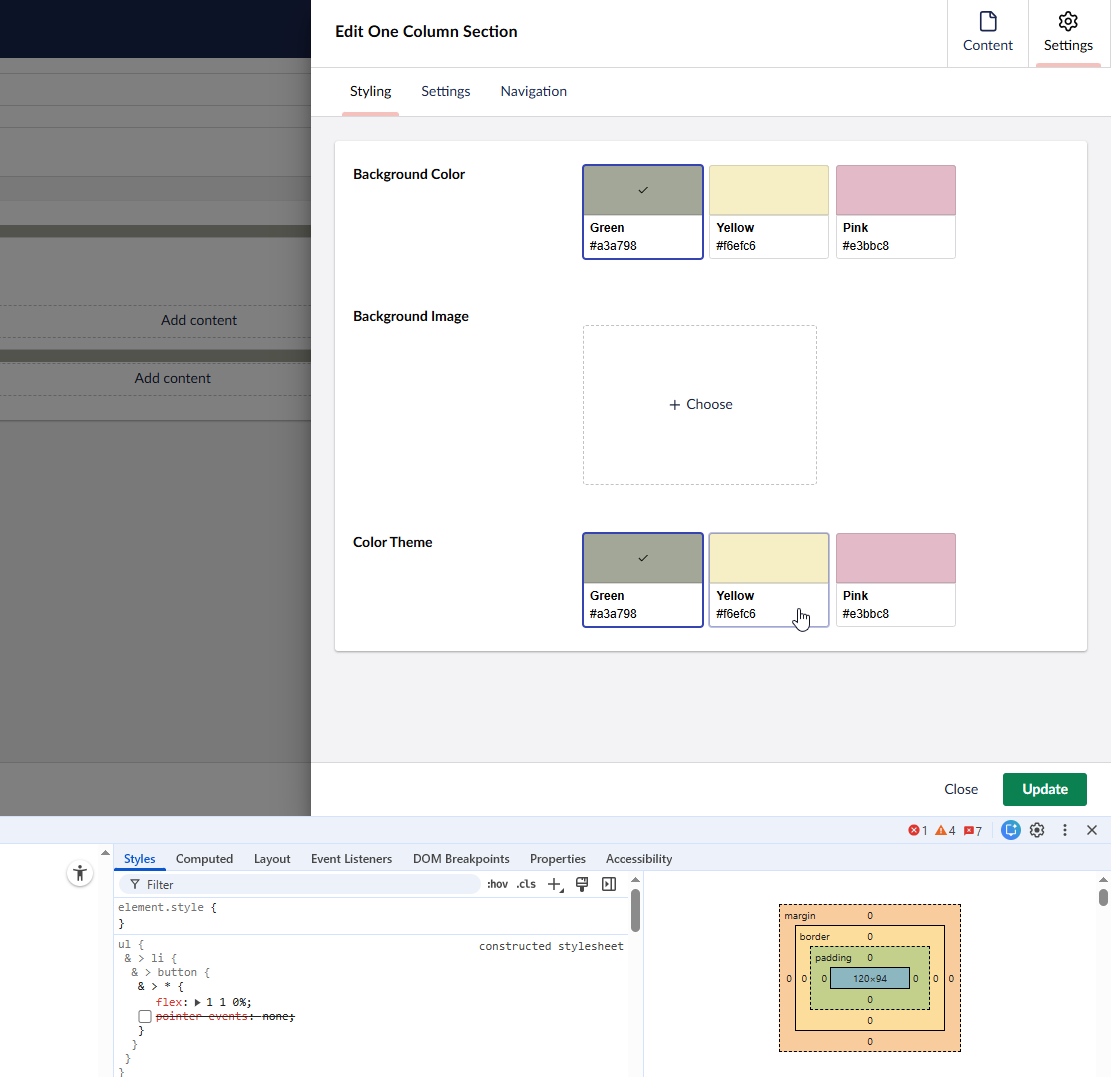Screen dimensions: 1111x1077
Task: Open DevTools settings gear
Action: click(1037, 830)
